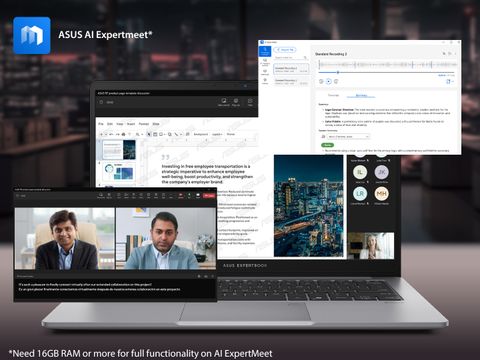The width and height of the screenshot is (480, 360).
Task: Click the LR participant avatar
Action: pyautogui.click(x=360, y=194)
